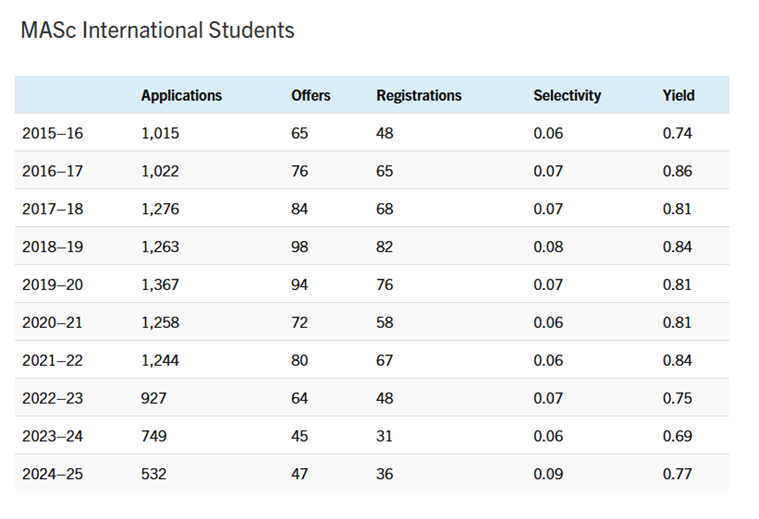Select the Offers column header
The width and height of the screenshot is (759, 519).
click(x=310, y=96)
